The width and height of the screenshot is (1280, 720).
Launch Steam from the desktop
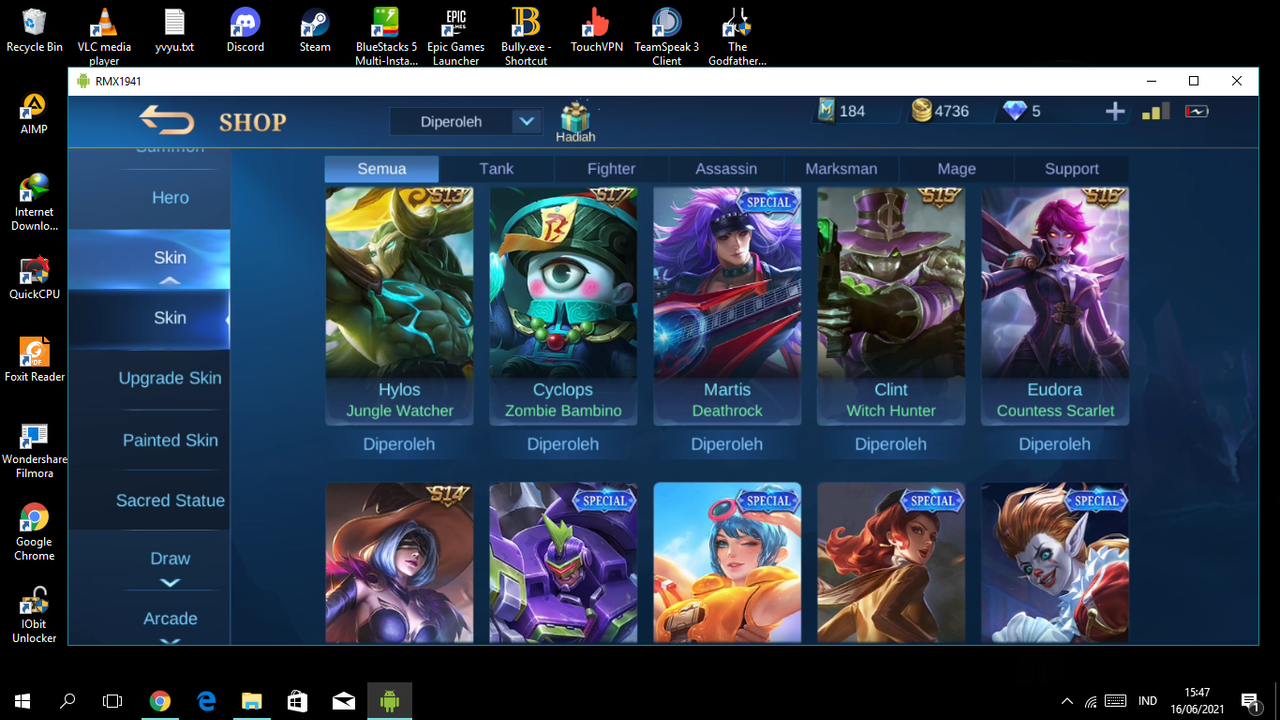(x=315, y=30)
